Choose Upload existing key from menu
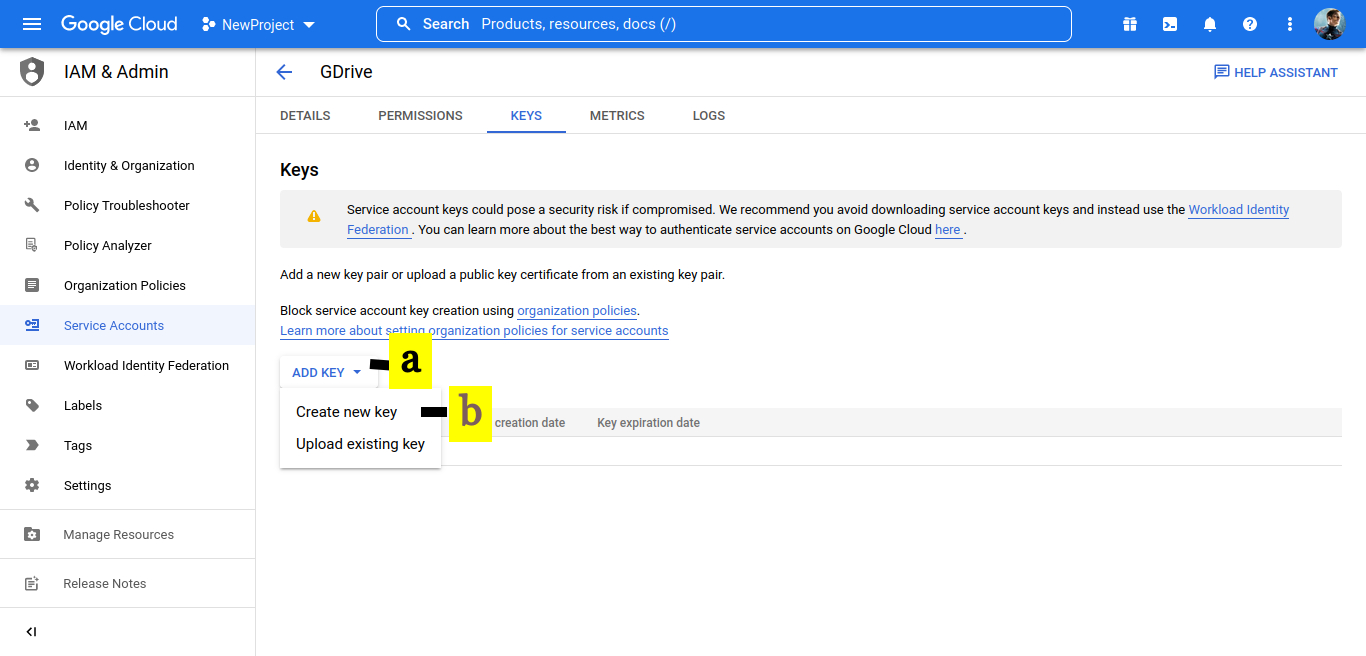Screen dimensions: 1366x656 click(360, 444)
